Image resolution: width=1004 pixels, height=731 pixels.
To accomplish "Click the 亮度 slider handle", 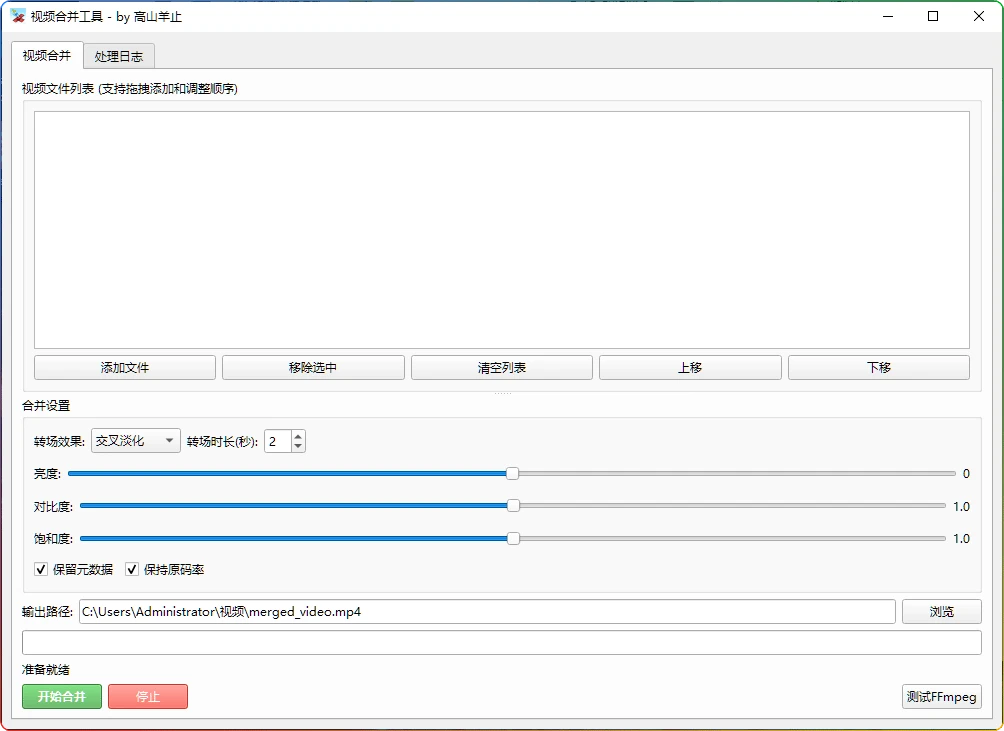I will (x=512, y=474).
